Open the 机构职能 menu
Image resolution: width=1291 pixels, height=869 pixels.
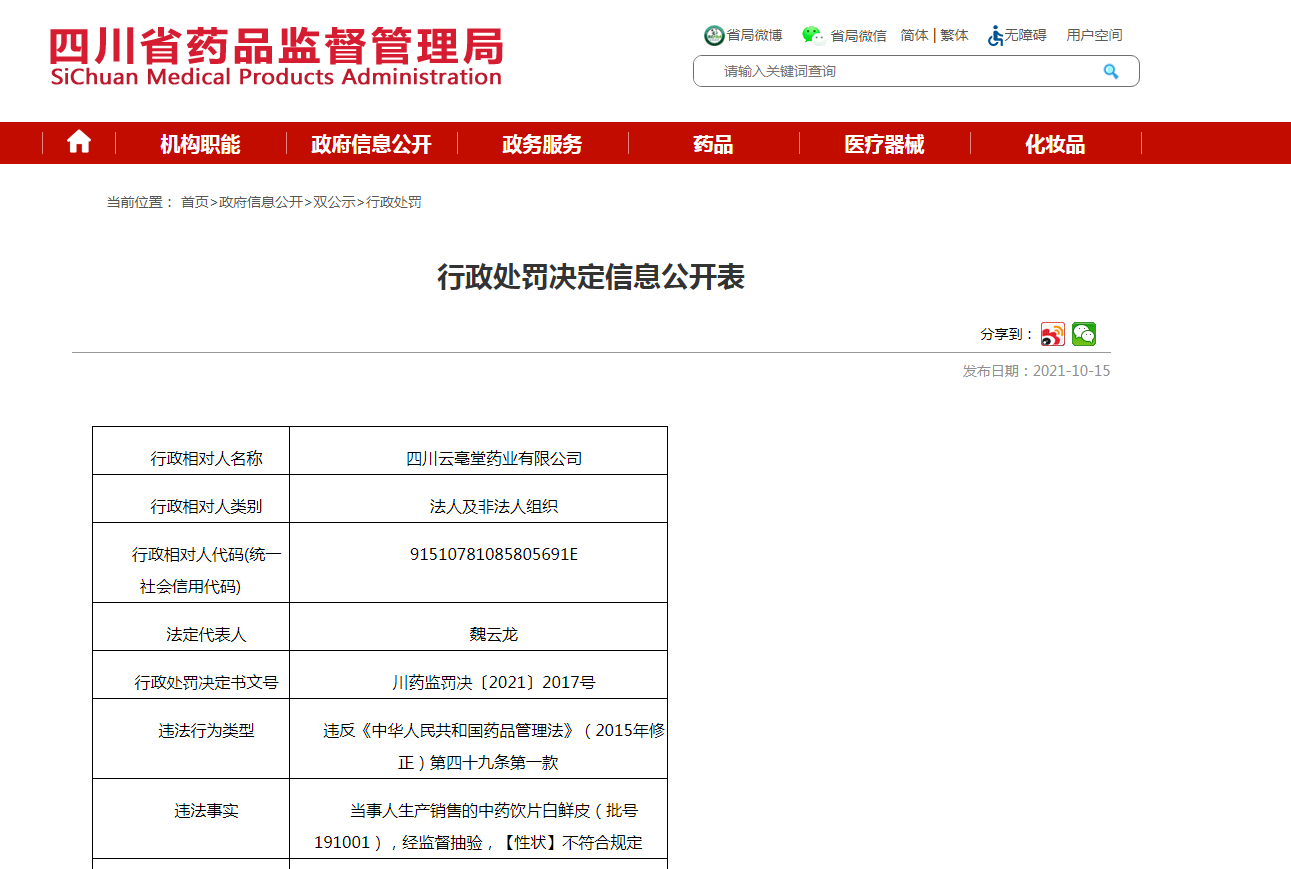tap(200, 144)
